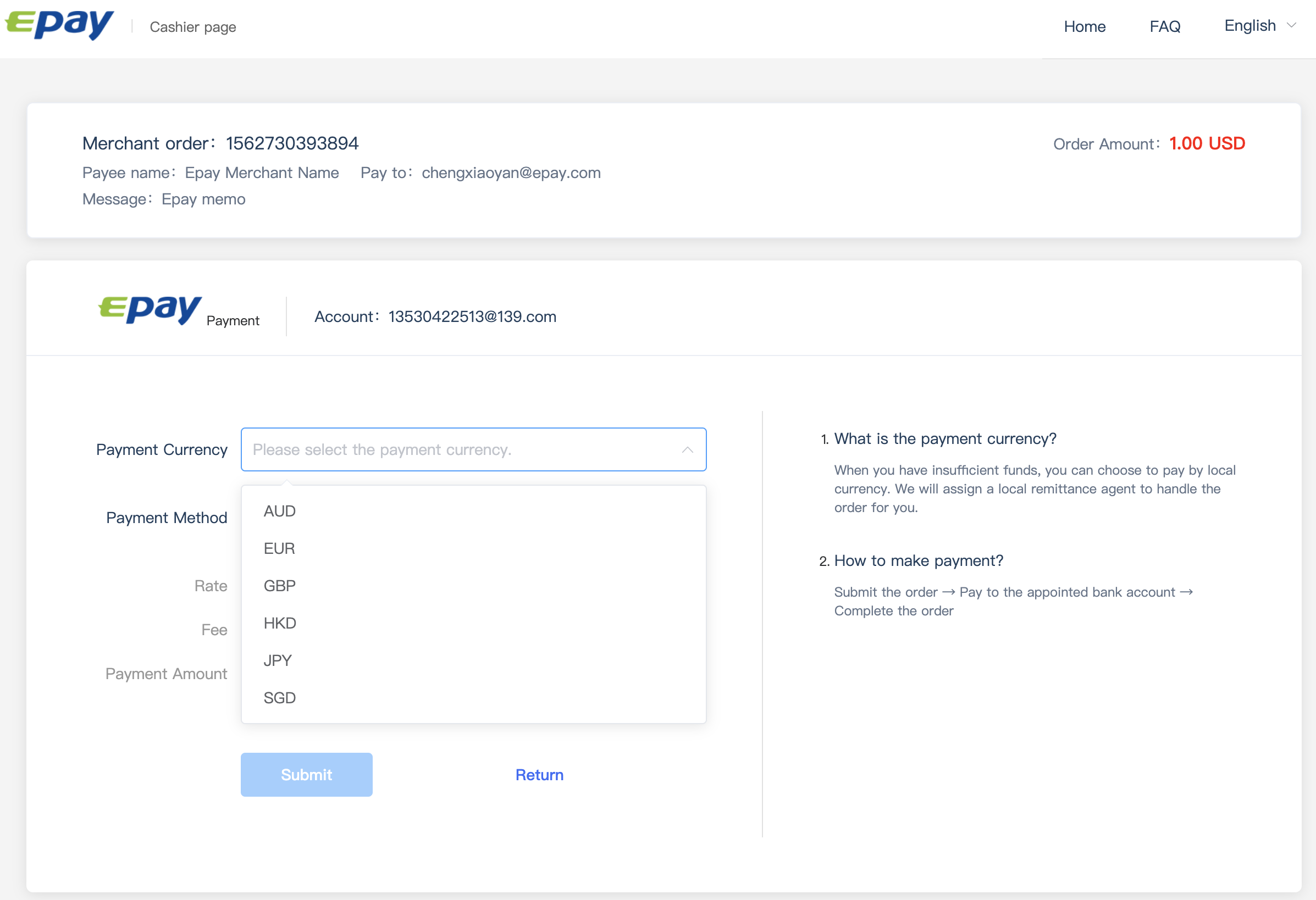The image size is (1316, 900).
Task: Open the FAQ page
Action: coord(1165,26)
